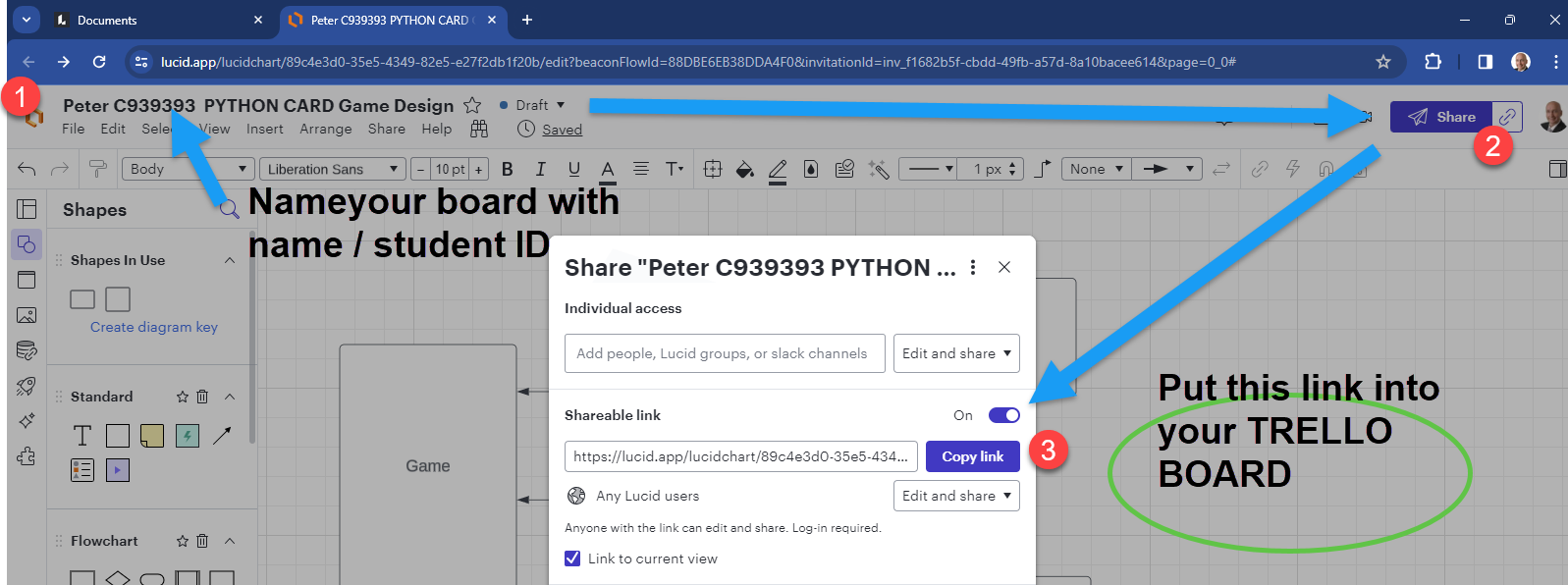Open the rocket quick actions sidebar icon
This screenshot has width=1568, height=585.
27,386
